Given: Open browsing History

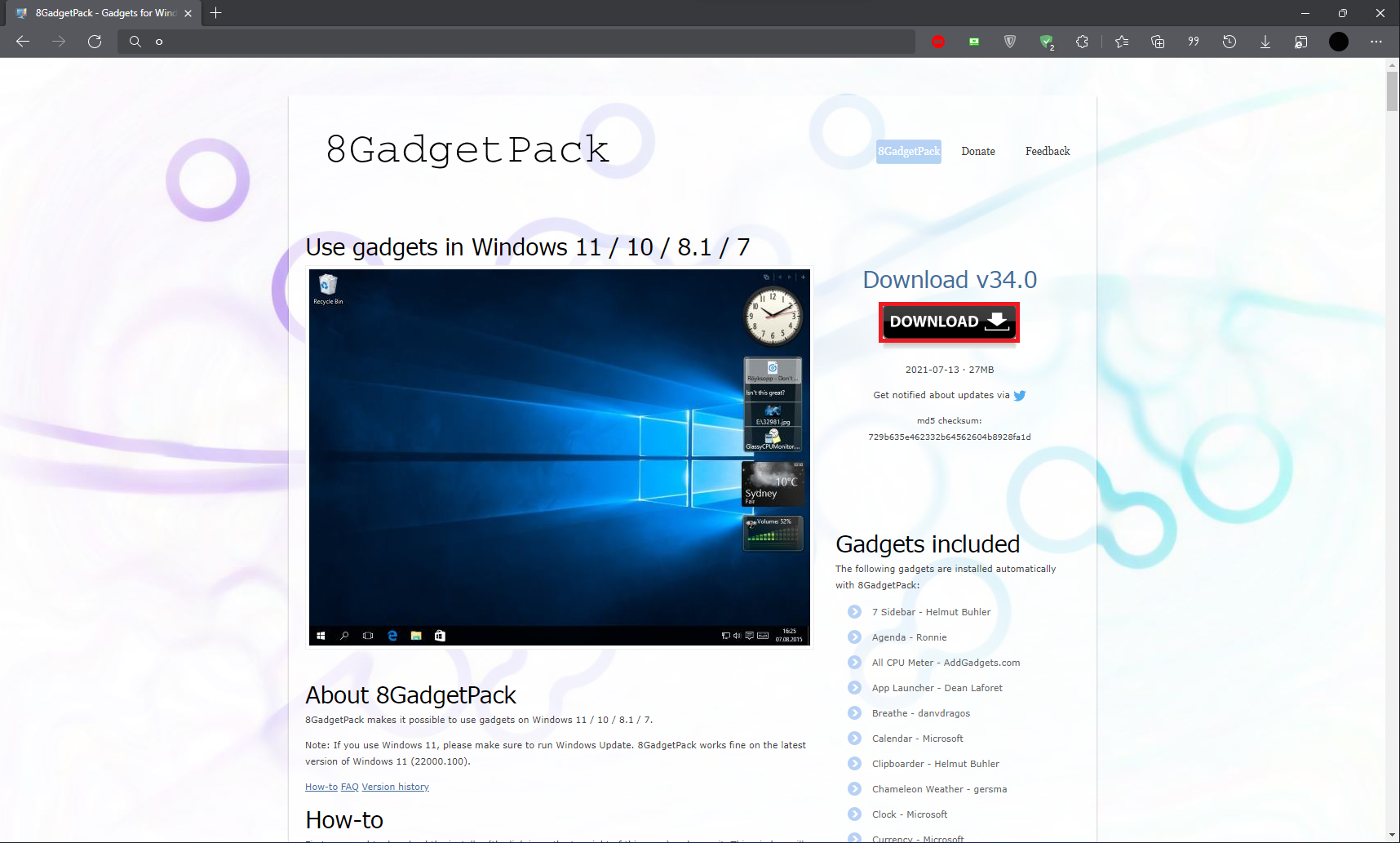Looking at the screenshot, I should (x=1229, y=42).
